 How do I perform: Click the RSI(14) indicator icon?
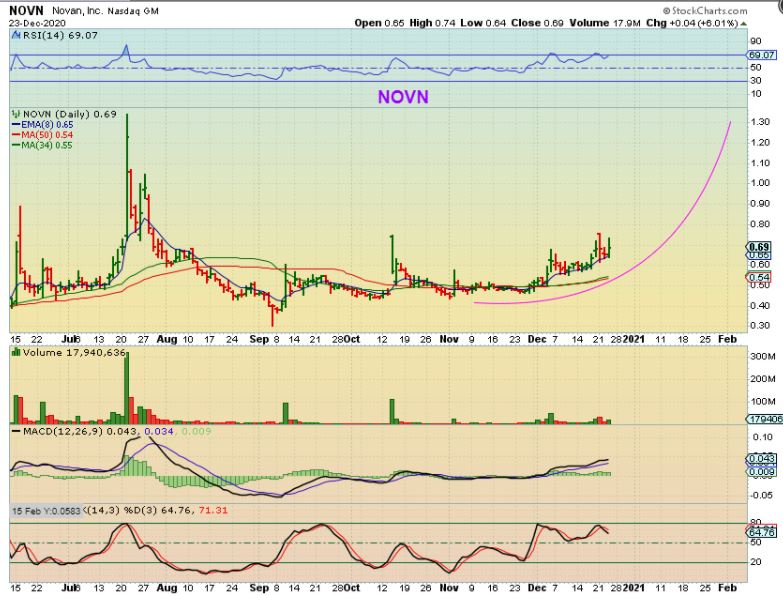pos(16,35)
